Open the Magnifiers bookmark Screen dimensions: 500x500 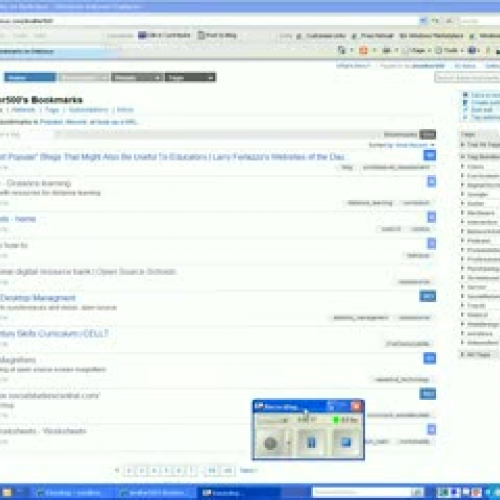click(x=18, y=360)
